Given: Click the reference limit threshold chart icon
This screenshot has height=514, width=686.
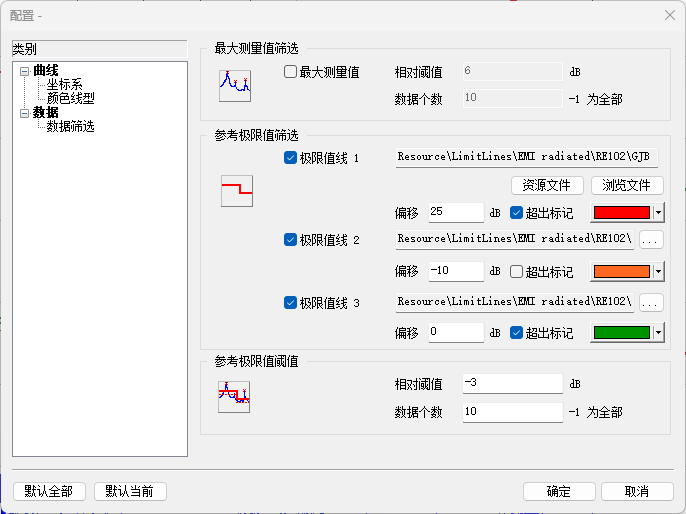Looking at the screenshot, I should [x=234, y=397].
